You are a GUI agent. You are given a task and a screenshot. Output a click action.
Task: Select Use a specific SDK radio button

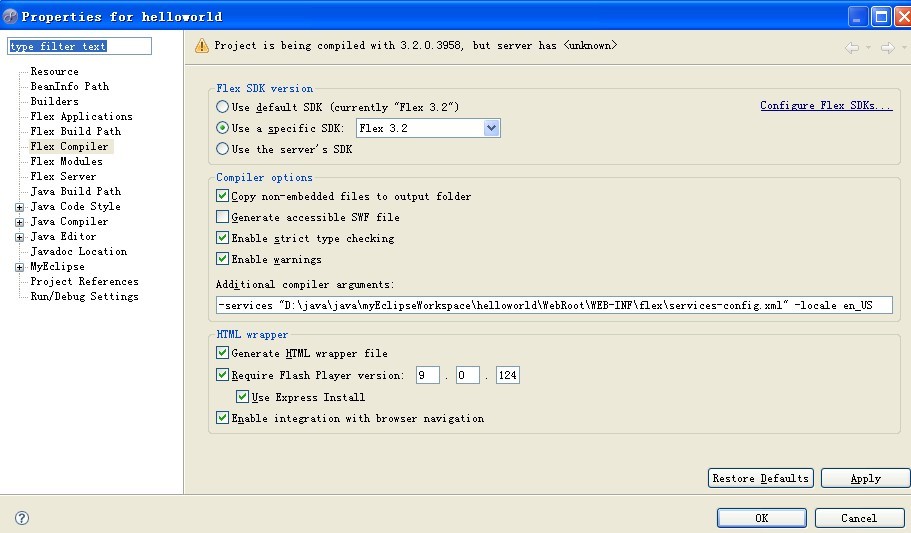point(223,128)
